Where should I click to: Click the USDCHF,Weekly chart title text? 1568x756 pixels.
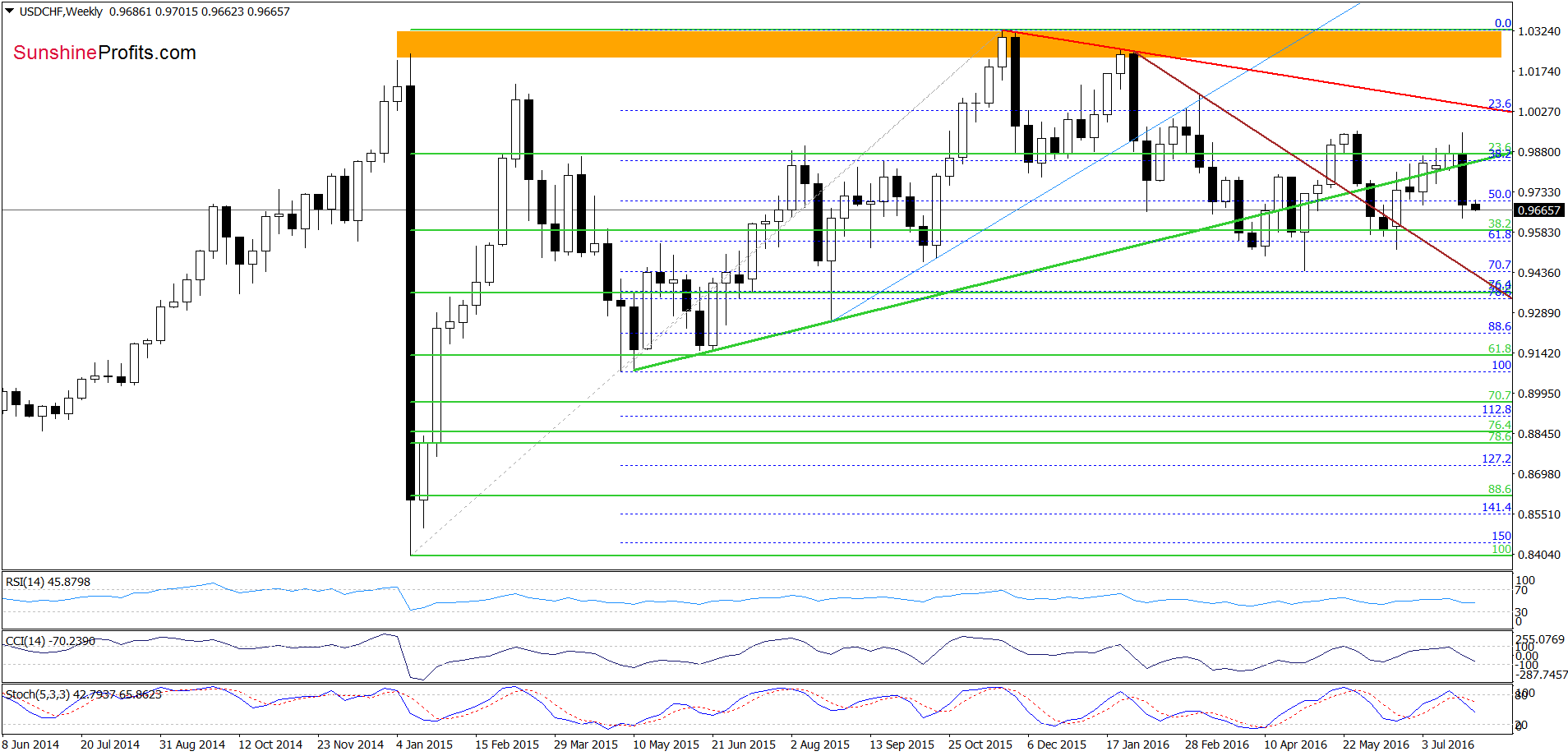pos(62,12)
